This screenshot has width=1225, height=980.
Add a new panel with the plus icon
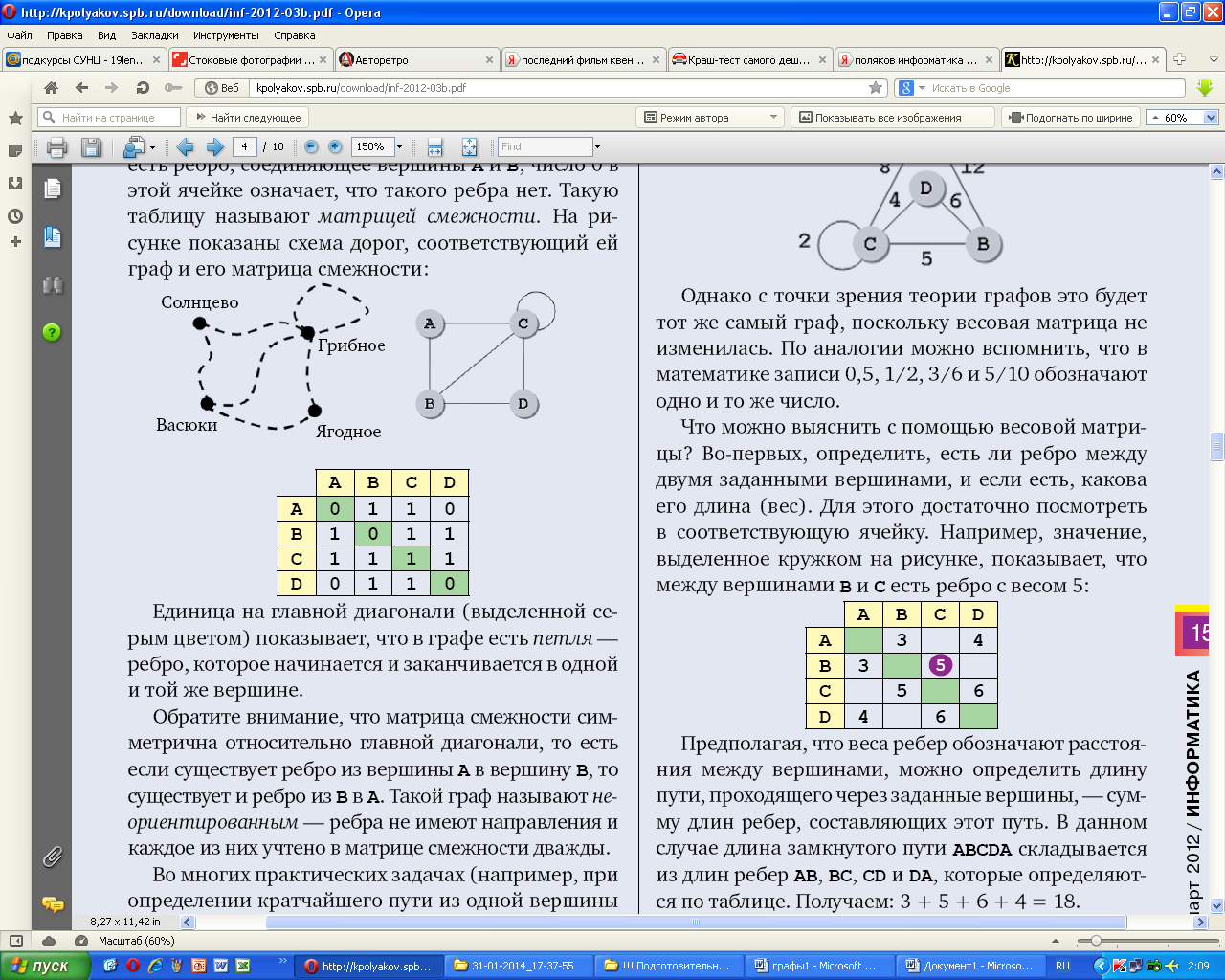15,242
